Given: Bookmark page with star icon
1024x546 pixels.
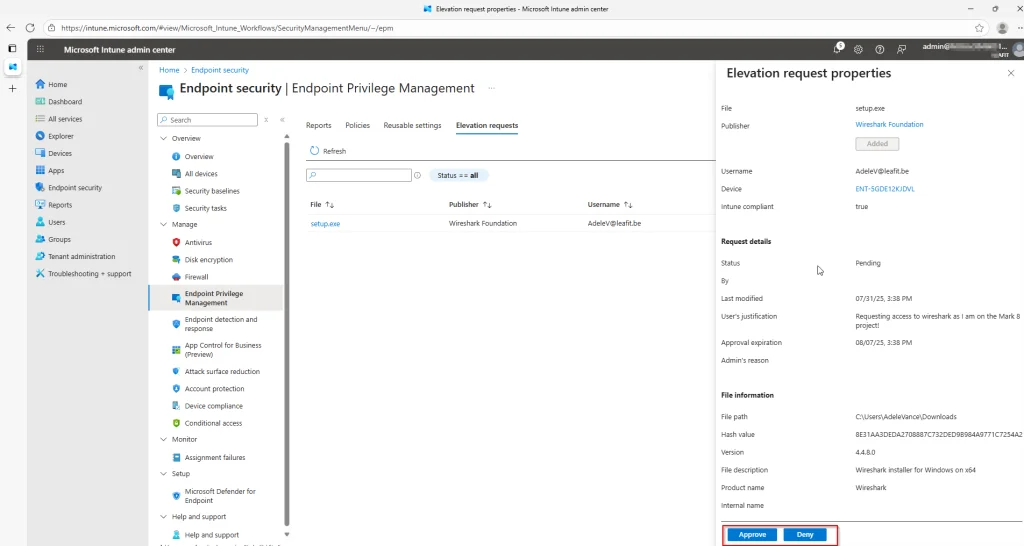Looking at the screenshot, I should [979, 28].
